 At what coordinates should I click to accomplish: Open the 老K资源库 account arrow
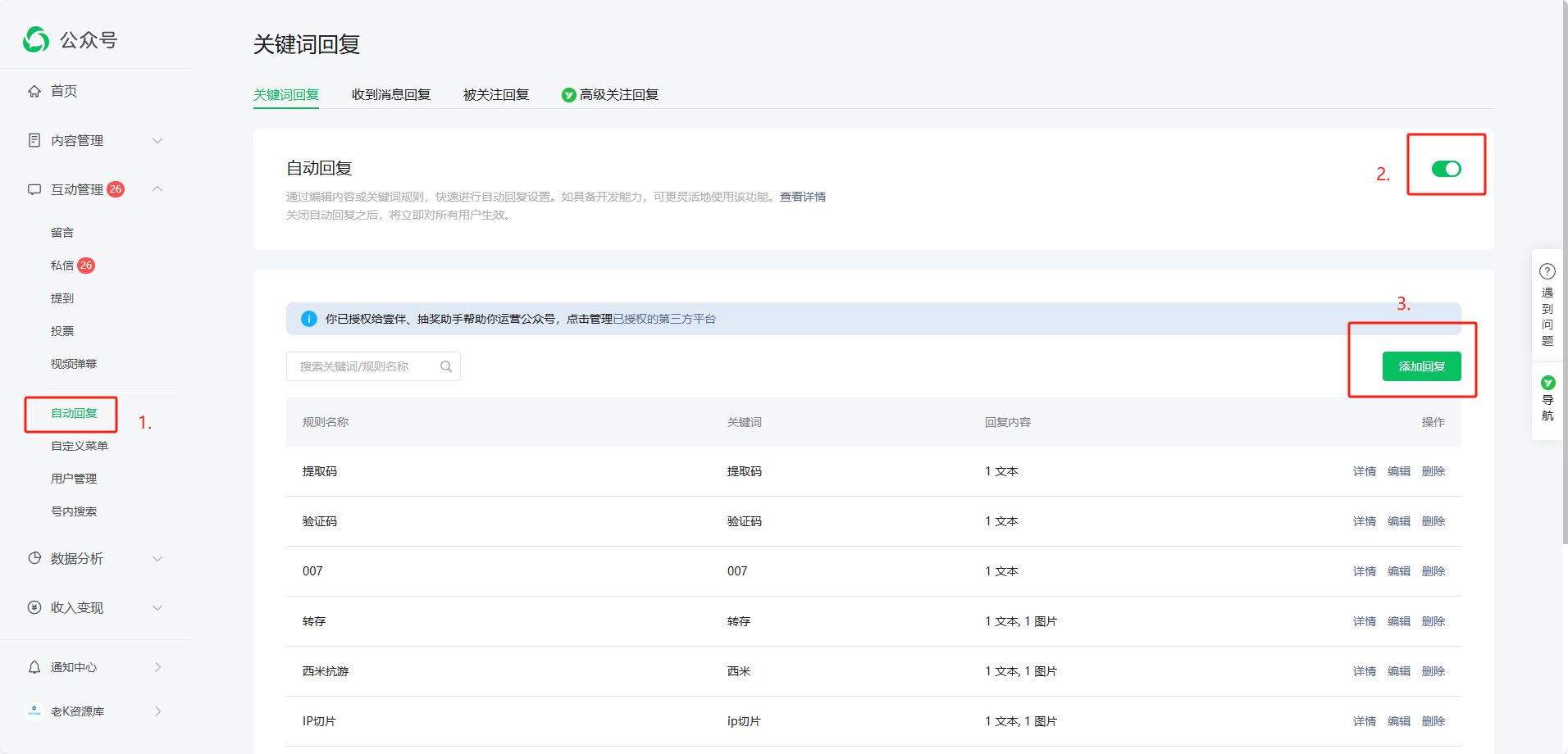pyautogui.click(x=158, y=711)
